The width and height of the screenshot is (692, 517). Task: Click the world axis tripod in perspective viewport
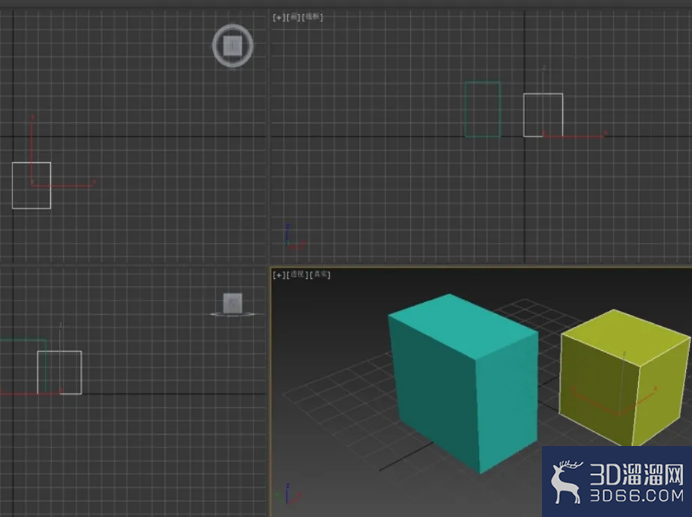coord(288,495)
